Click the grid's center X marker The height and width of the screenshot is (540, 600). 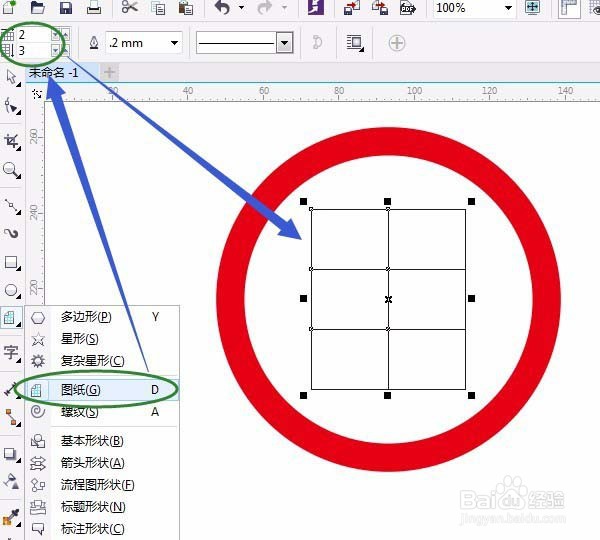pyautogui.click(x=388, y=299)
